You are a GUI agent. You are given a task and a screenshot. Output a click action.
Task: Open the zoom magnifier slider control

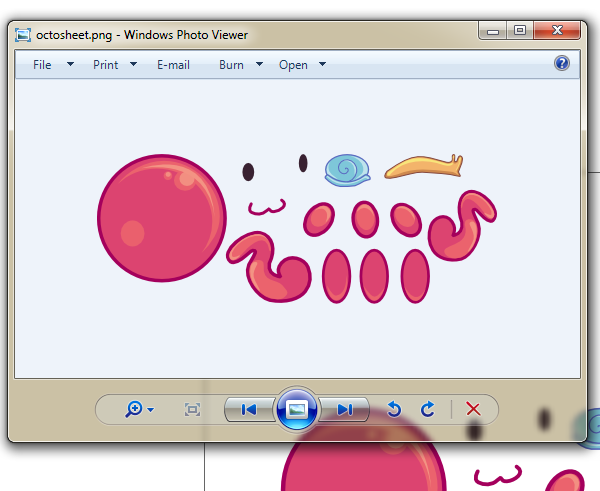coord(139,409)
